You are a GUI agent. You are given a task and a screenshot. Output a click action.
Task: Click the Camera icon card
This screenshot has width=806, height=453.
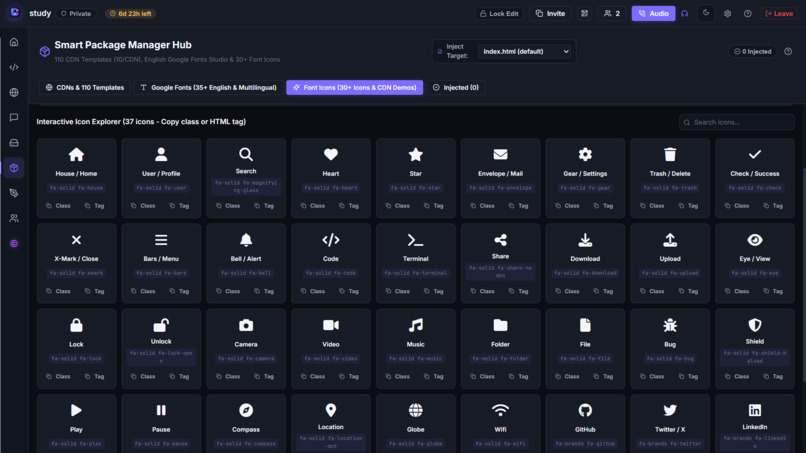pos(246,349)
